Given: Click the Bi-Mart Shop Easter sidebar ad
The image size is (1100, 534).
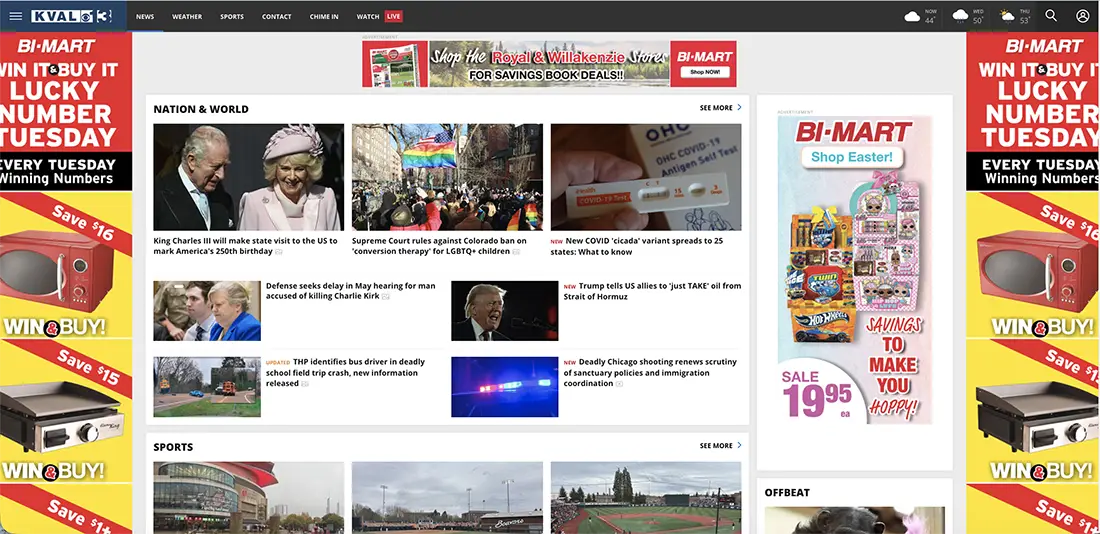Looking at the screenshot, I should point(854,269).
